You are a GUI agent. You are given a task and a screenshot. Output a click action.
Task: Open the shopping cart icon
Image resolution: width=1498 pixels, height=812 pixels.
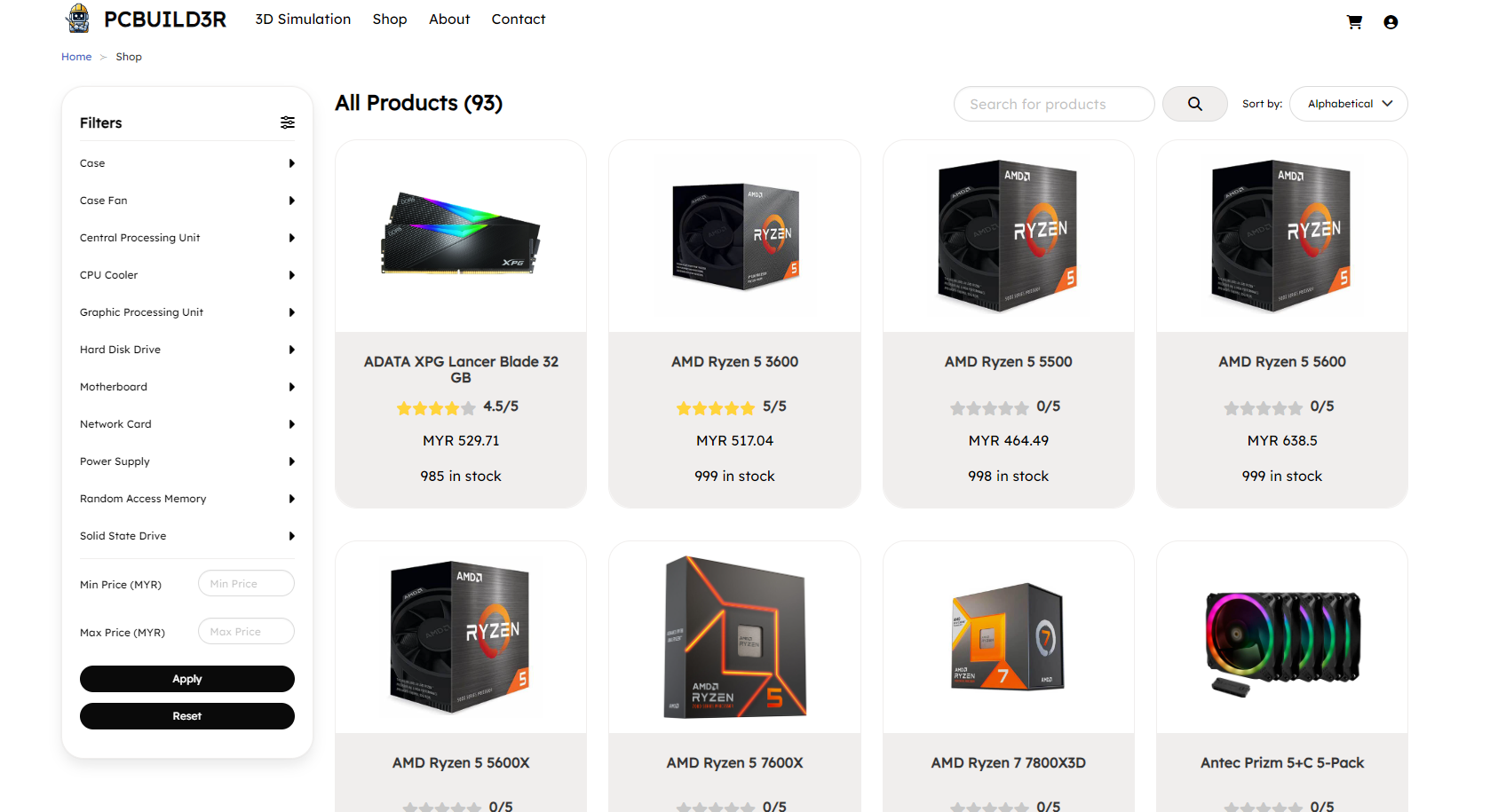tap(1354, 22)
